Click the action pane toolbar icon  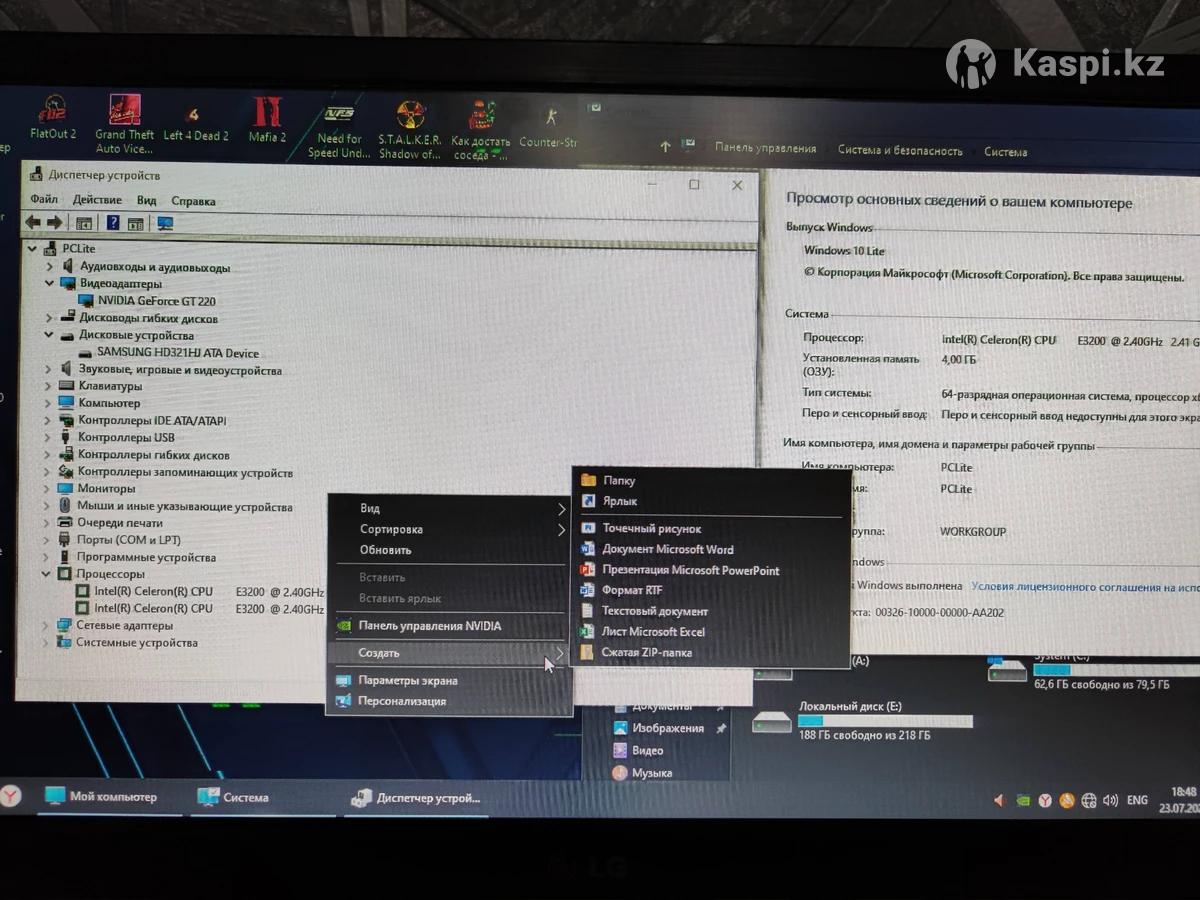(135, 223)
